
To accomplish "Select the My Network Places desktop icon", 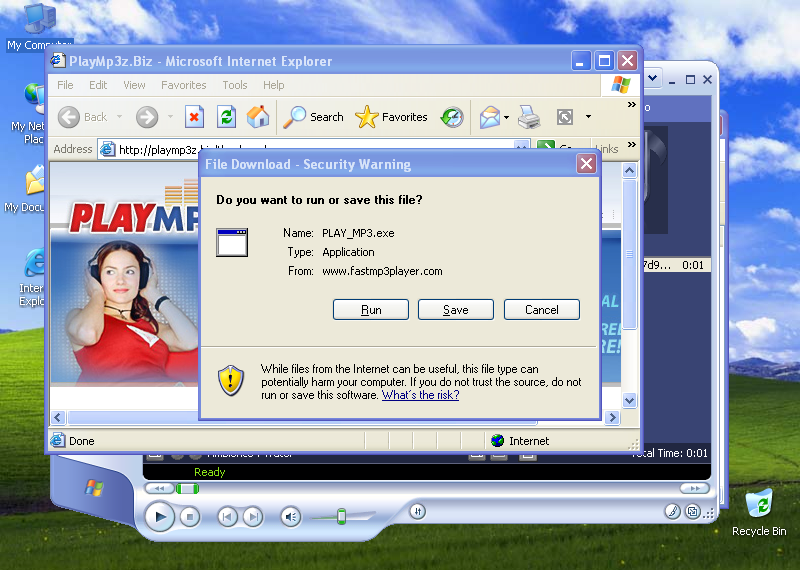I will pyautogui.click(x=28, y=113).
